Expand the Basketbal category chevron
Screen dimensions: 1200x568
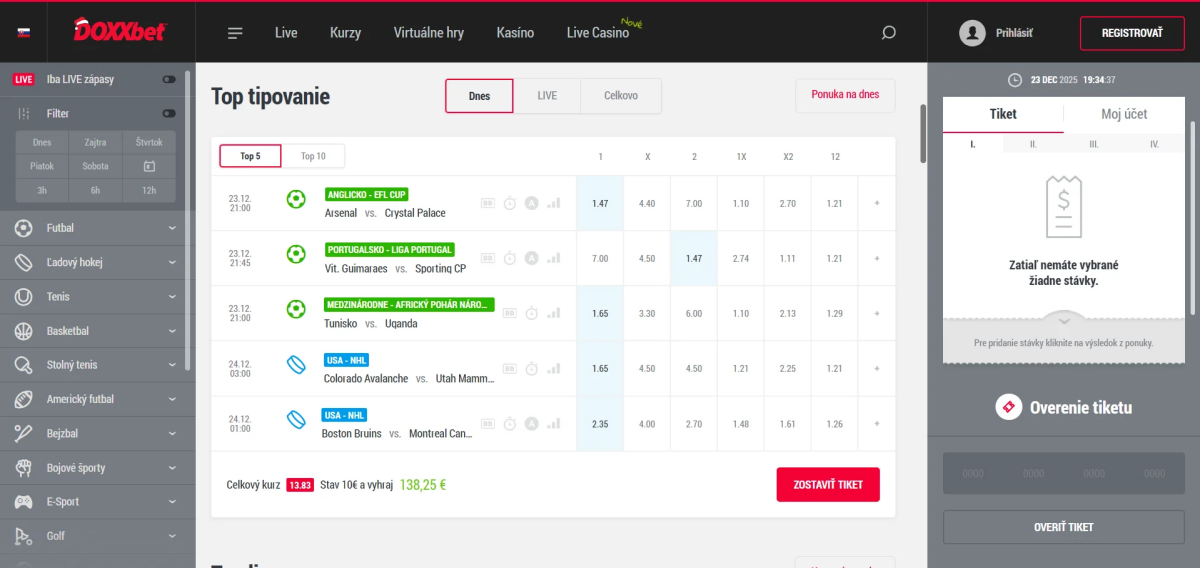172,330
